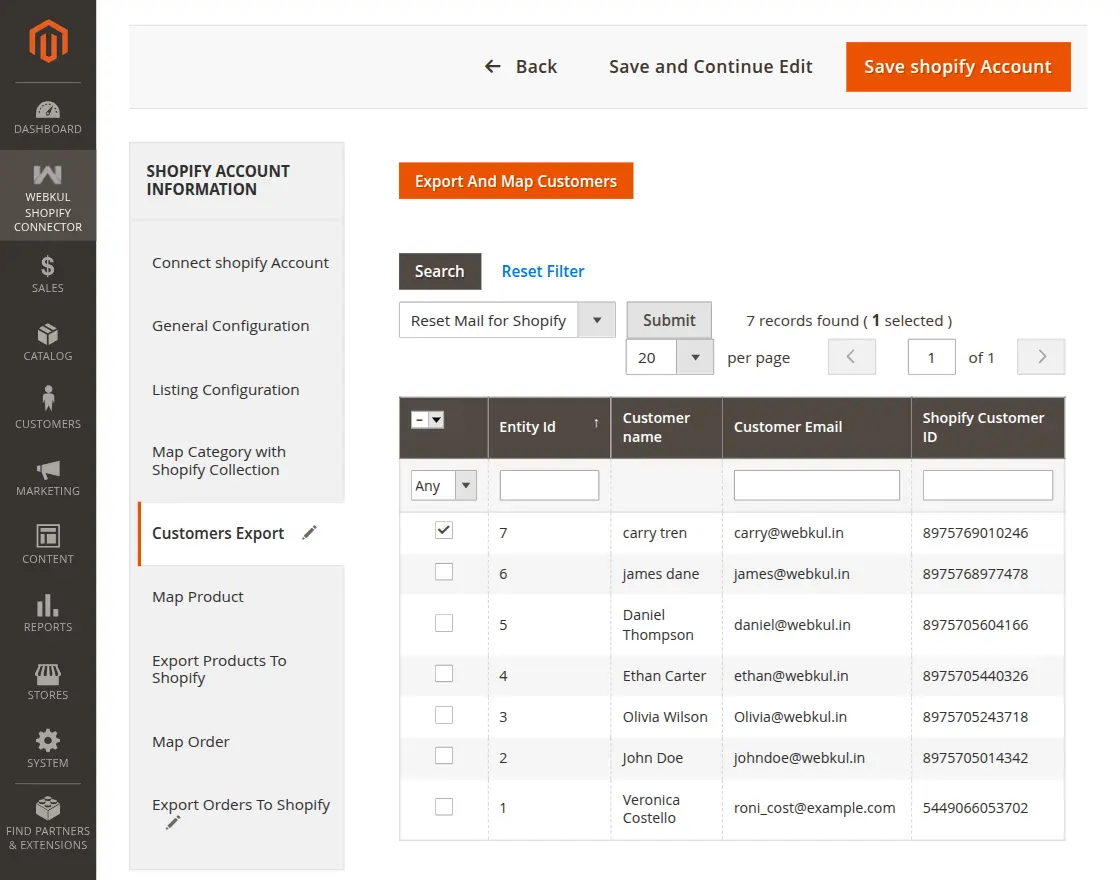The height and width of the screenshot is (880, 1120).
Task: Click pencil icon beside Customers Export
Action: click(x=309, y=533)
